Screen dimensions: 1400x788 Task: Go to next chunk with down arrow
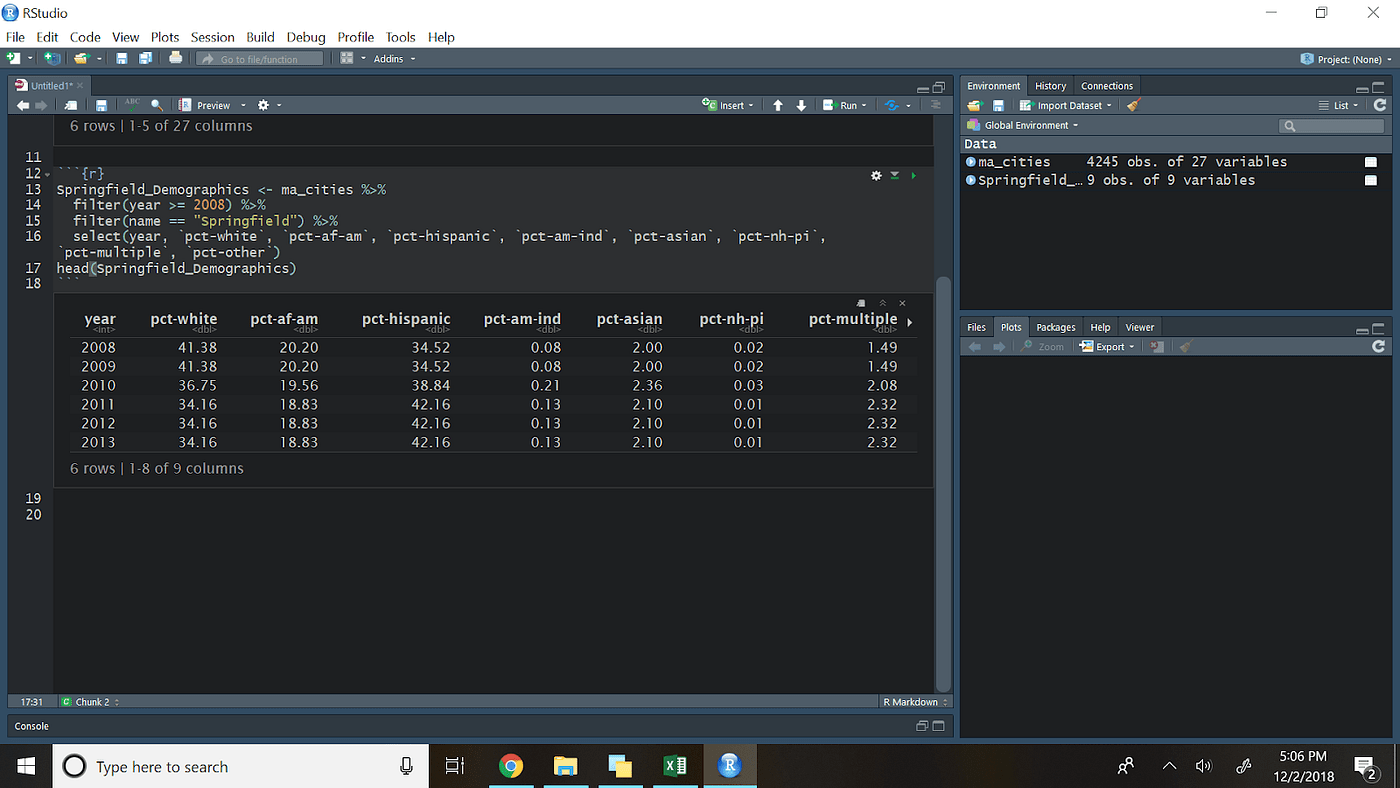tap(801, 105)
